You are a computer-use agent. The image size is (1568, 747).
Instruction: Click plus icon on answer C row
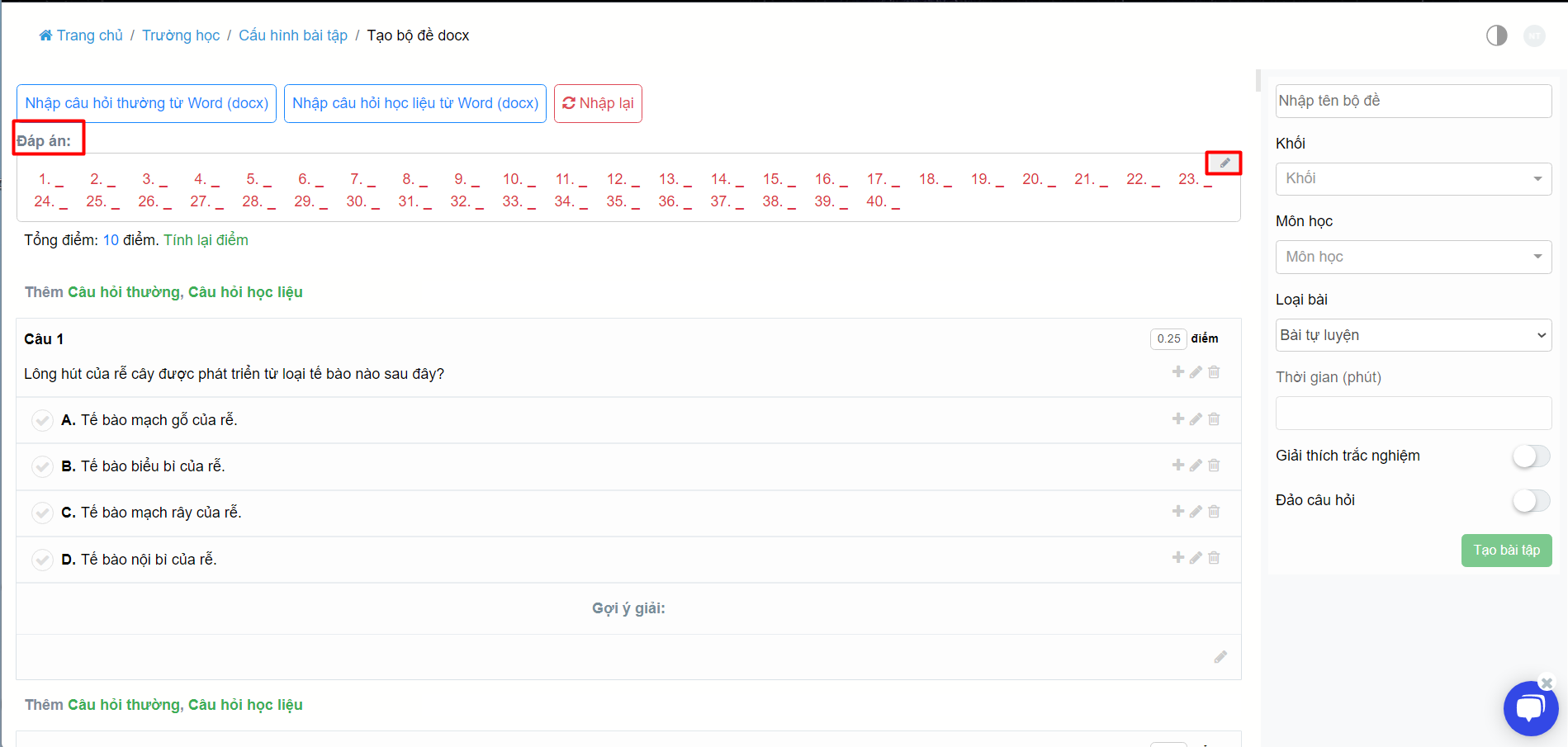tap(1178, 512)
